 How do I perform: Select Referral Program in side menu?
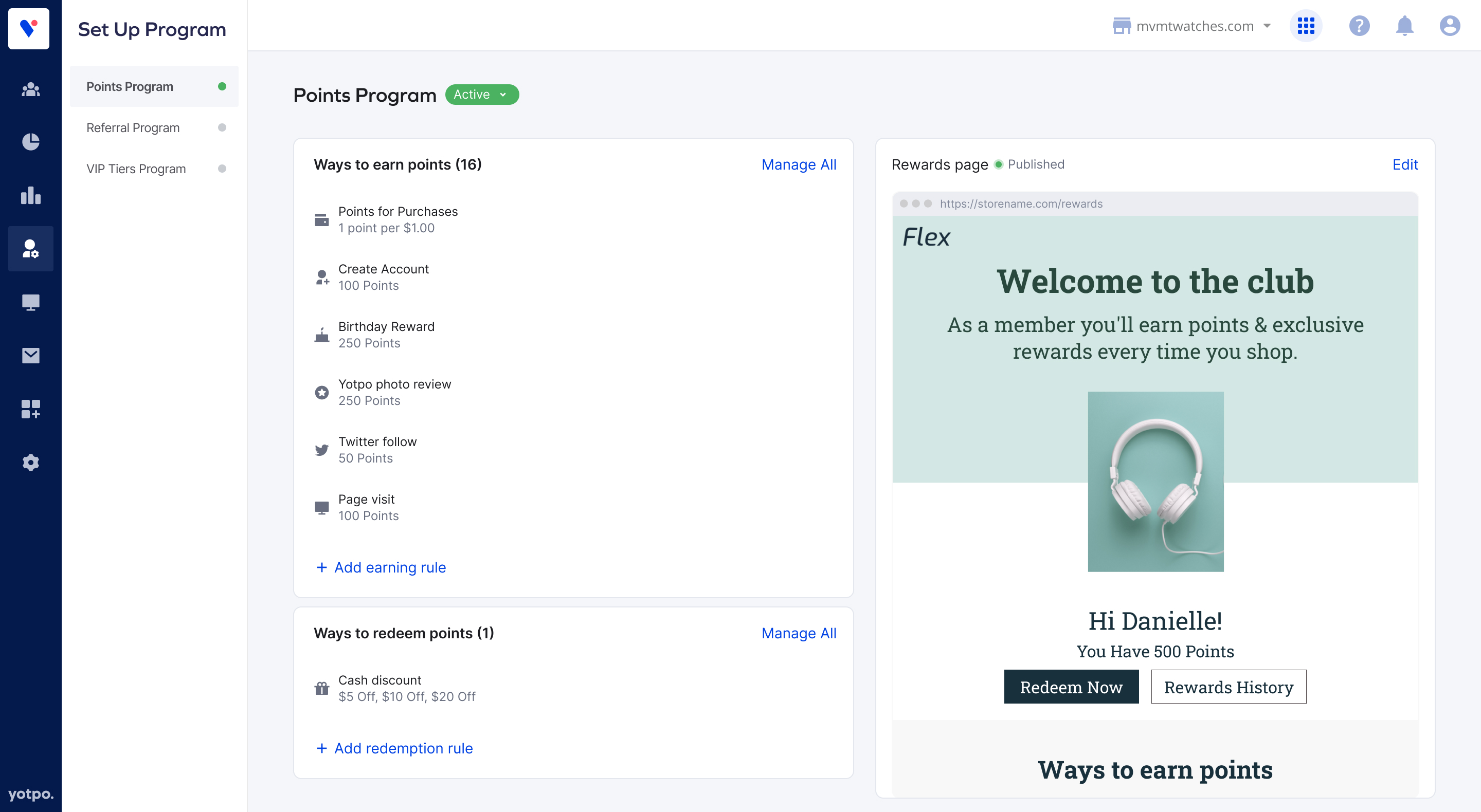[133, 127]
